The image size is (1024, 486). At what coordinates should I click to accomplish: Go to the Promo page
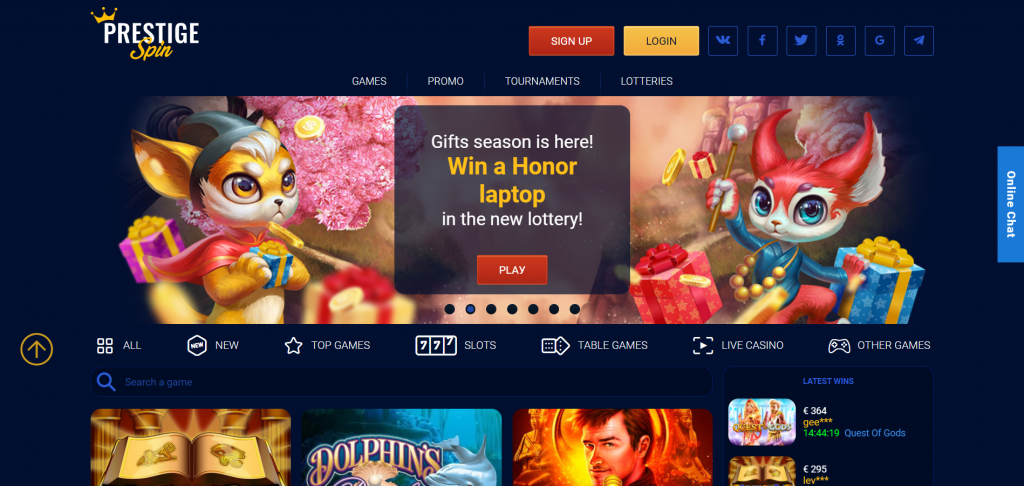coord(445,81)
